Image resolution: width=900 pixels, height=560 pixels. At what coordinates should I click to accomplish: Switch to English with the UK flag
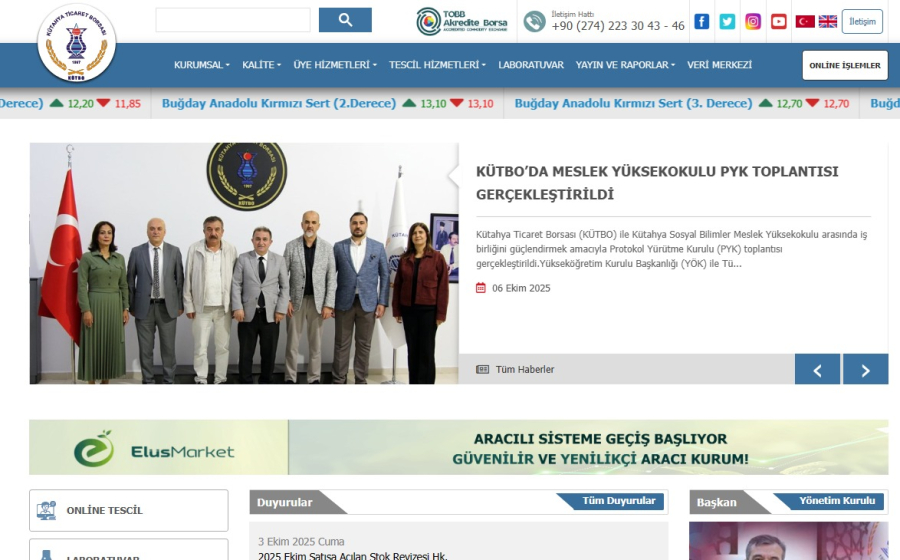click(x=828, y=21)
